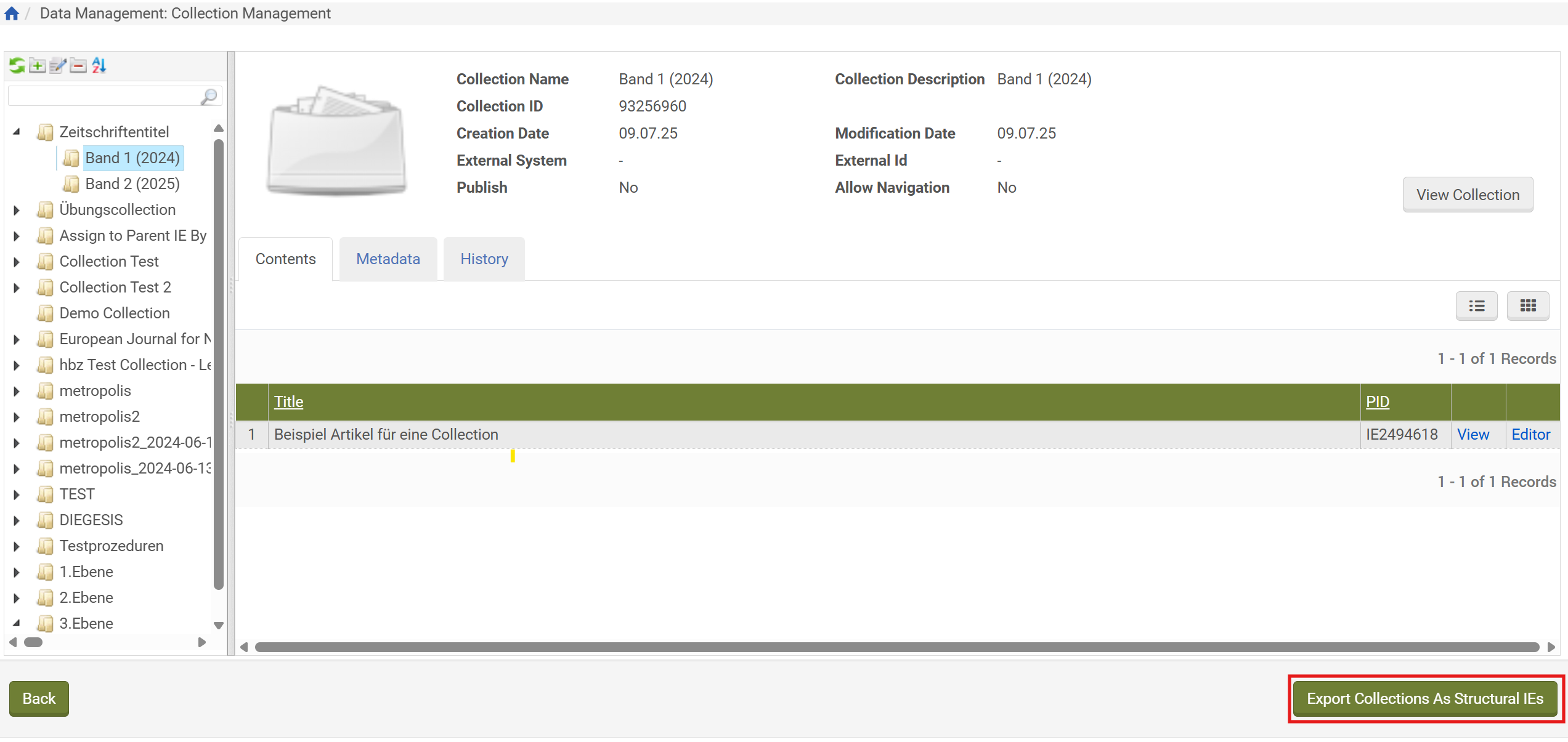Open the Editor for record IE2494618
The width and height of the screenshot is (1568, 742).
(x=1530, y=434)
